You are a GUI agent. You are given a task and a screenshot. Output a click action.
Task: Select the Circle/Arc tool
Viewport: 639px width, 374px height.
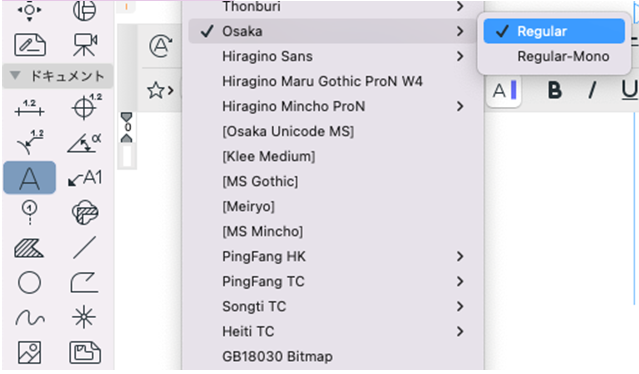[29, 282]
